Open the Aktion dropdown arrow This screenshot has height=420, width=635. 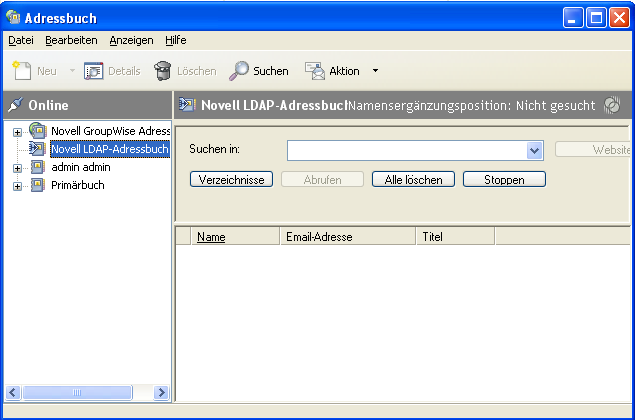point(375,71)
